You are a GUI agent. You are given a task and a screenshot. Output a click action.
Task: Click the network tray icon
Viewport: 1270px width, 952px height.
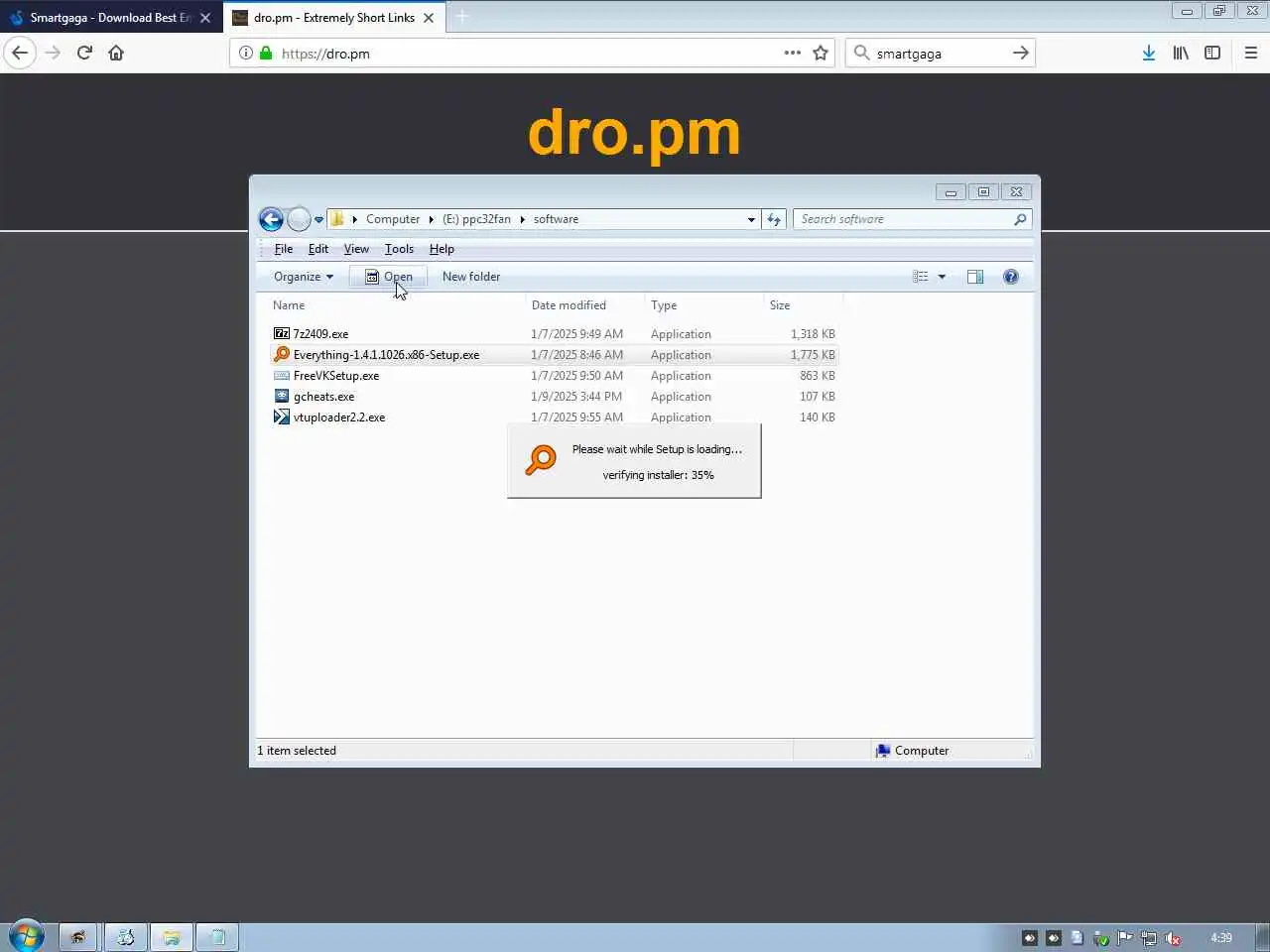tap(1149, 938)
